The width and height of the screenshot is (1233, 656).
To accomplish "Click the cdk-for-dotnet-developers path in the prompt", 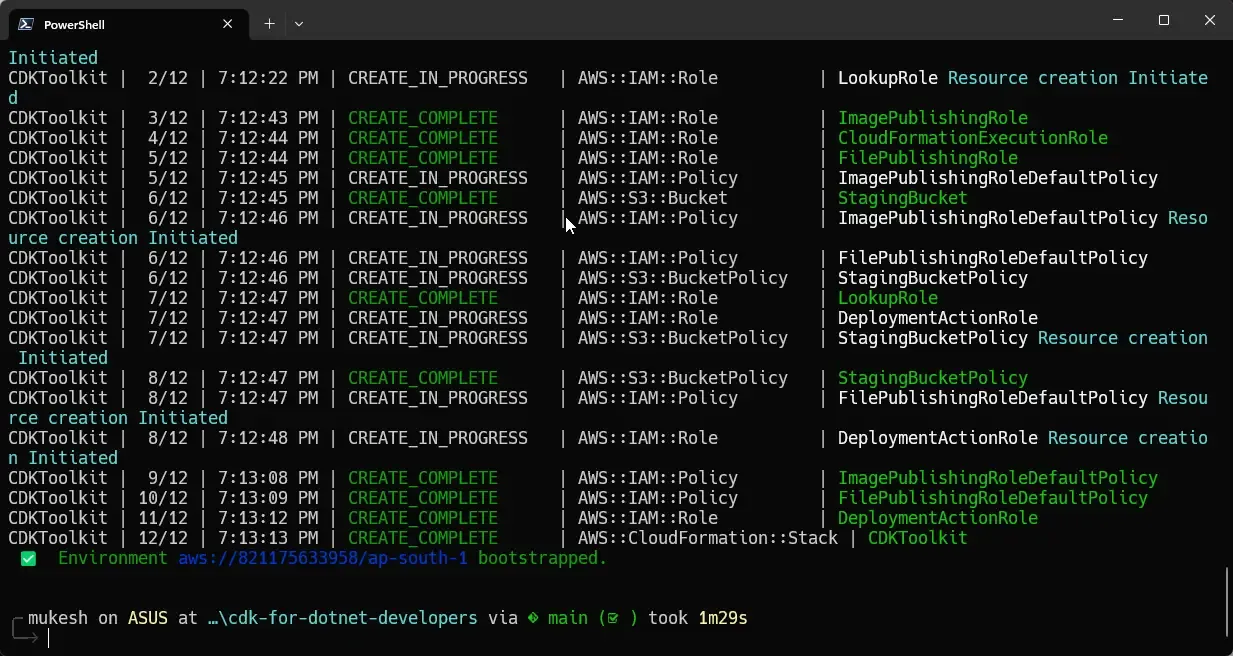I will [340, 617].
